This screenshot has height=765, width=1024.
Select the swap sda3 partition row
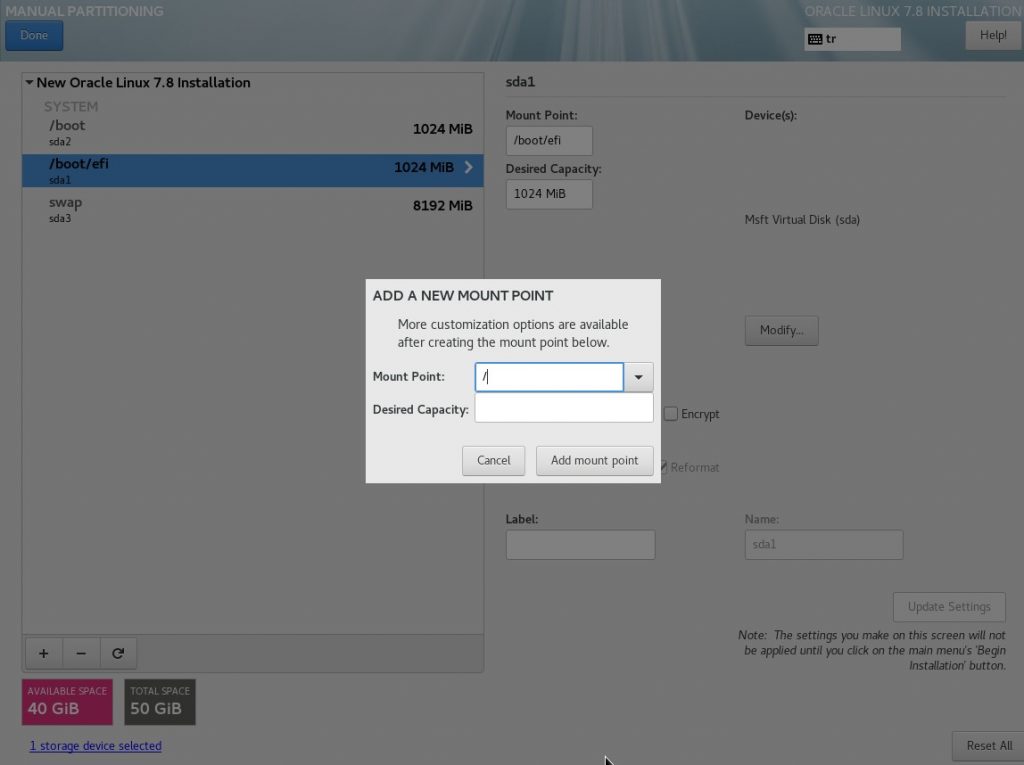[253, 209]
